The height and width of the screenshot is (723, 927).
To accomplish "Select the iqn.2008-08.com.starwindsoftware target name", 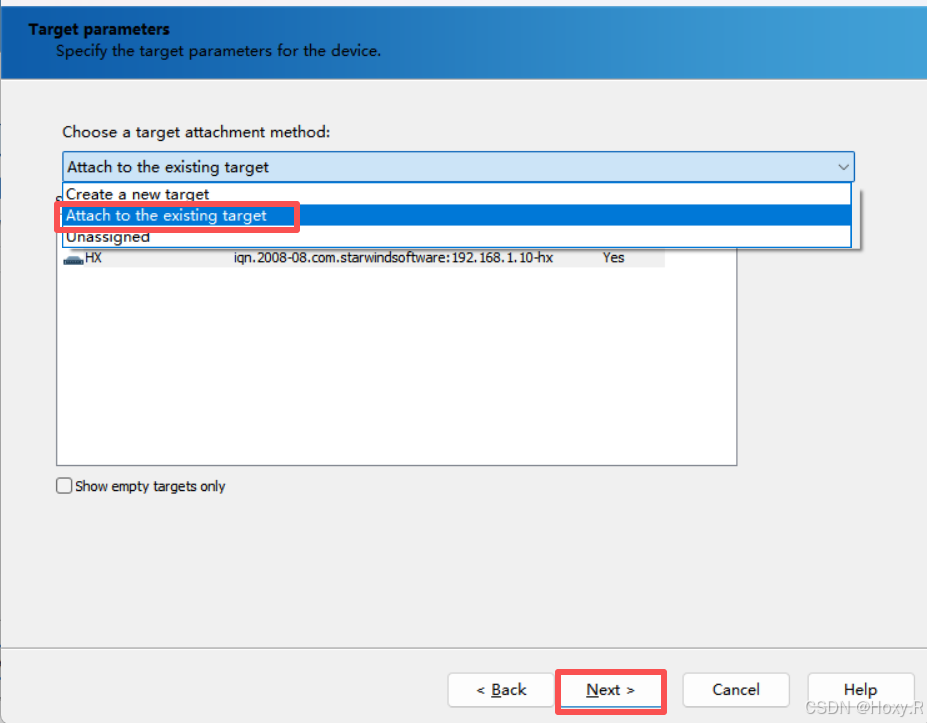I will click(x=393, y=258).
